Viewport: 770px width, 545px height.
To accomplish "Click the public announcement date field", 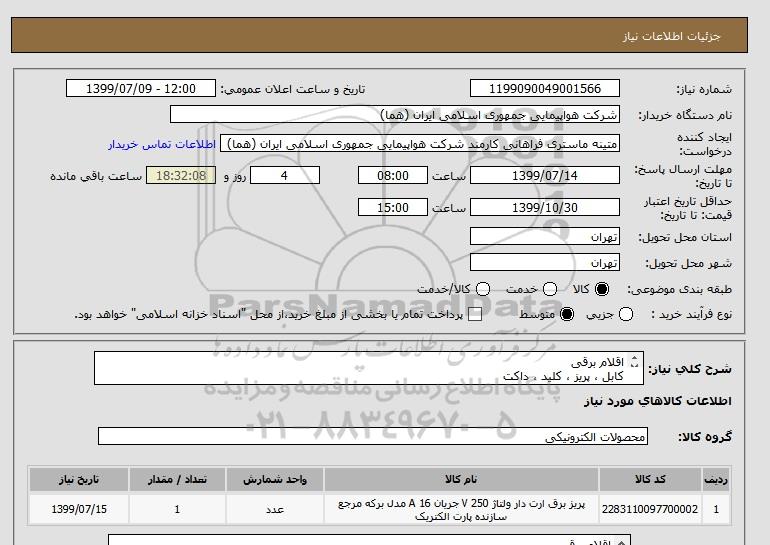I will click(x=141, y=88).
